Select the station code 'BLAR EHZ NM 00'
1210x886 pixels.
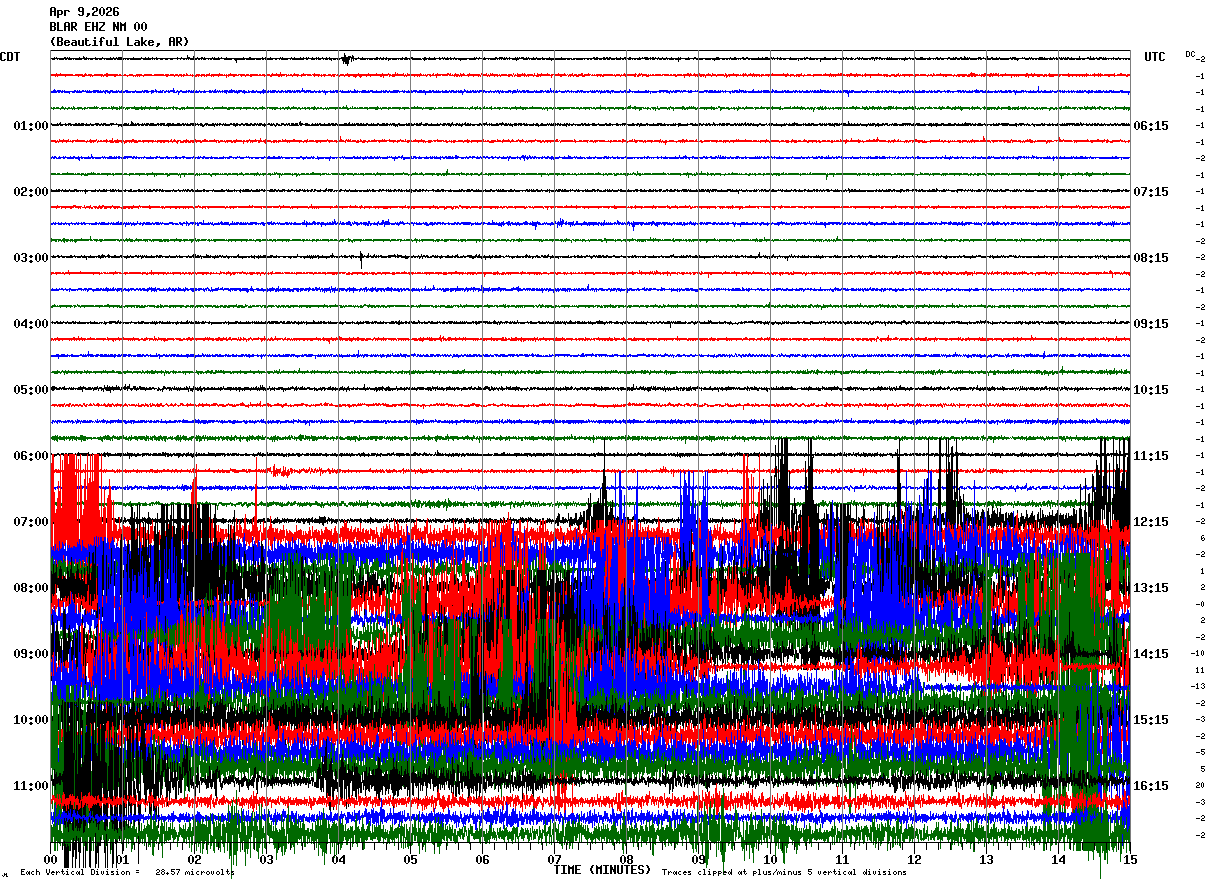[98, 27]
